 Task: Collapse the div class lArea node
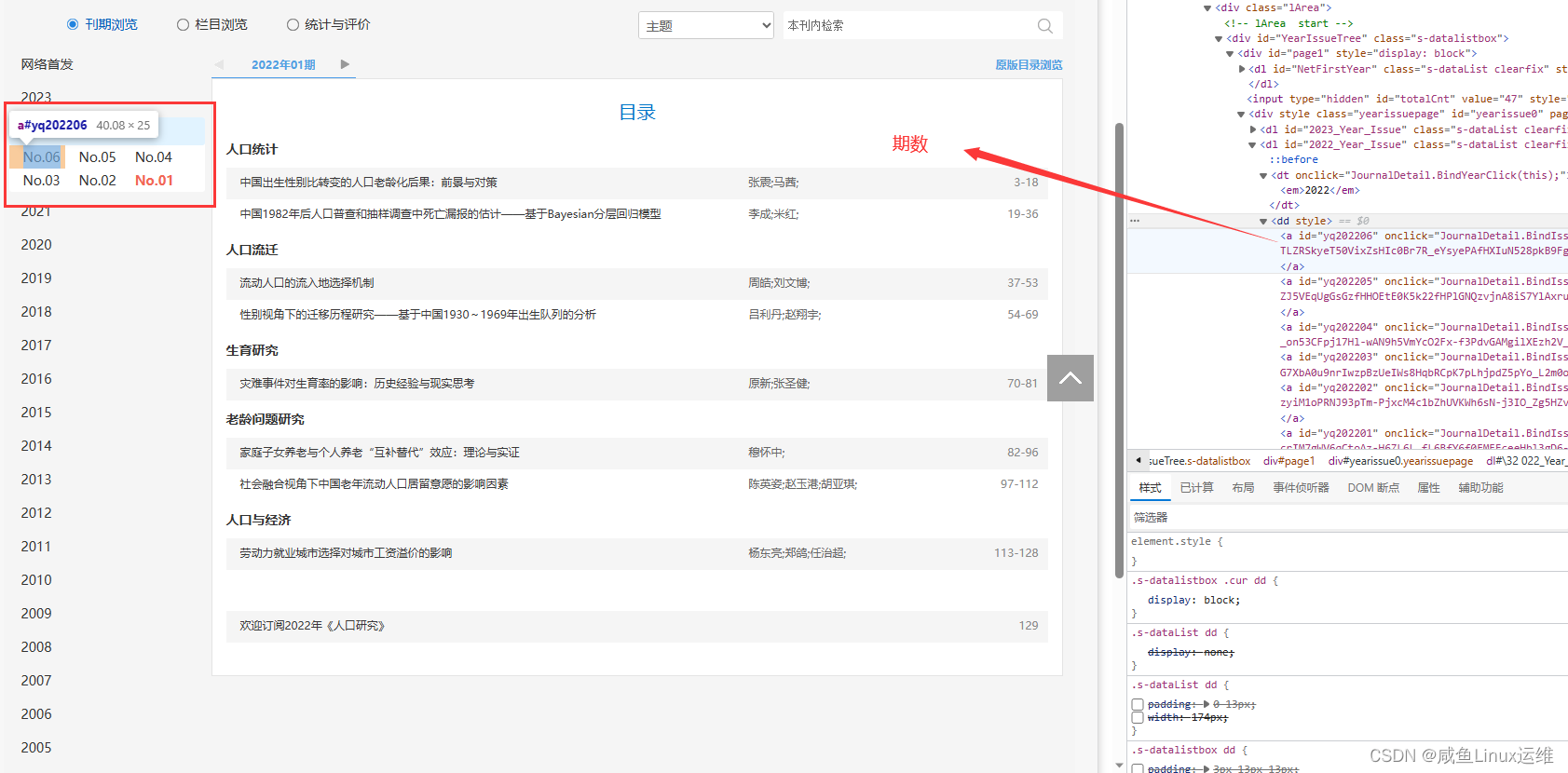[x=1207, y=8]
